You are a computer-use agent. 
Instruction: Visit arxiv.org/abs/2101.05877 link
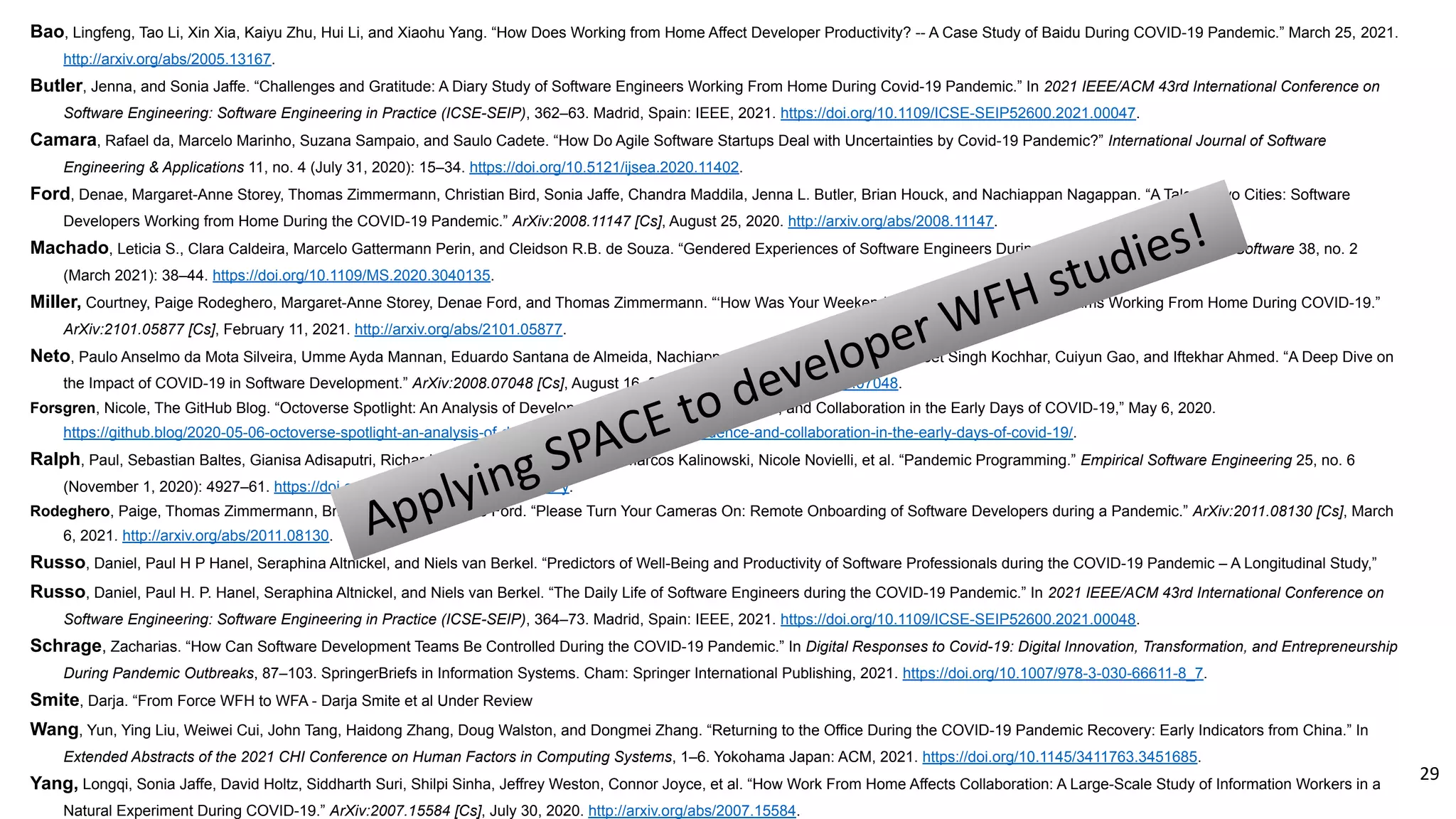(x=459, y=329)
